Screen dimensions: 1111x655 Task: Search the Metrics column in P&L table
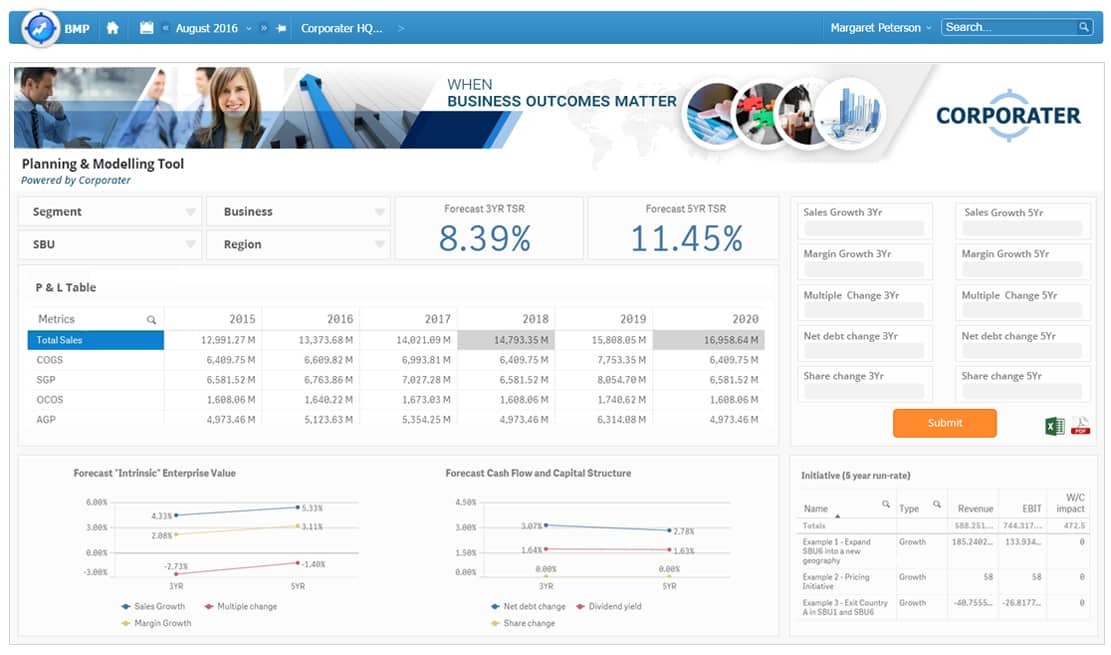pyautogui.click(x=152, y=320)
